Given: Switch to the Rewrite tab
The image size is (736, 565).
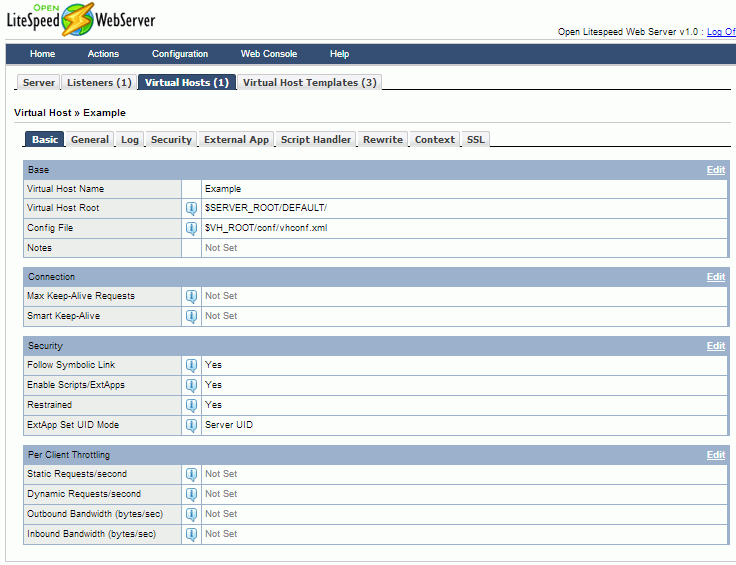Looking at the screenshot, I should (x=383, y=140).
